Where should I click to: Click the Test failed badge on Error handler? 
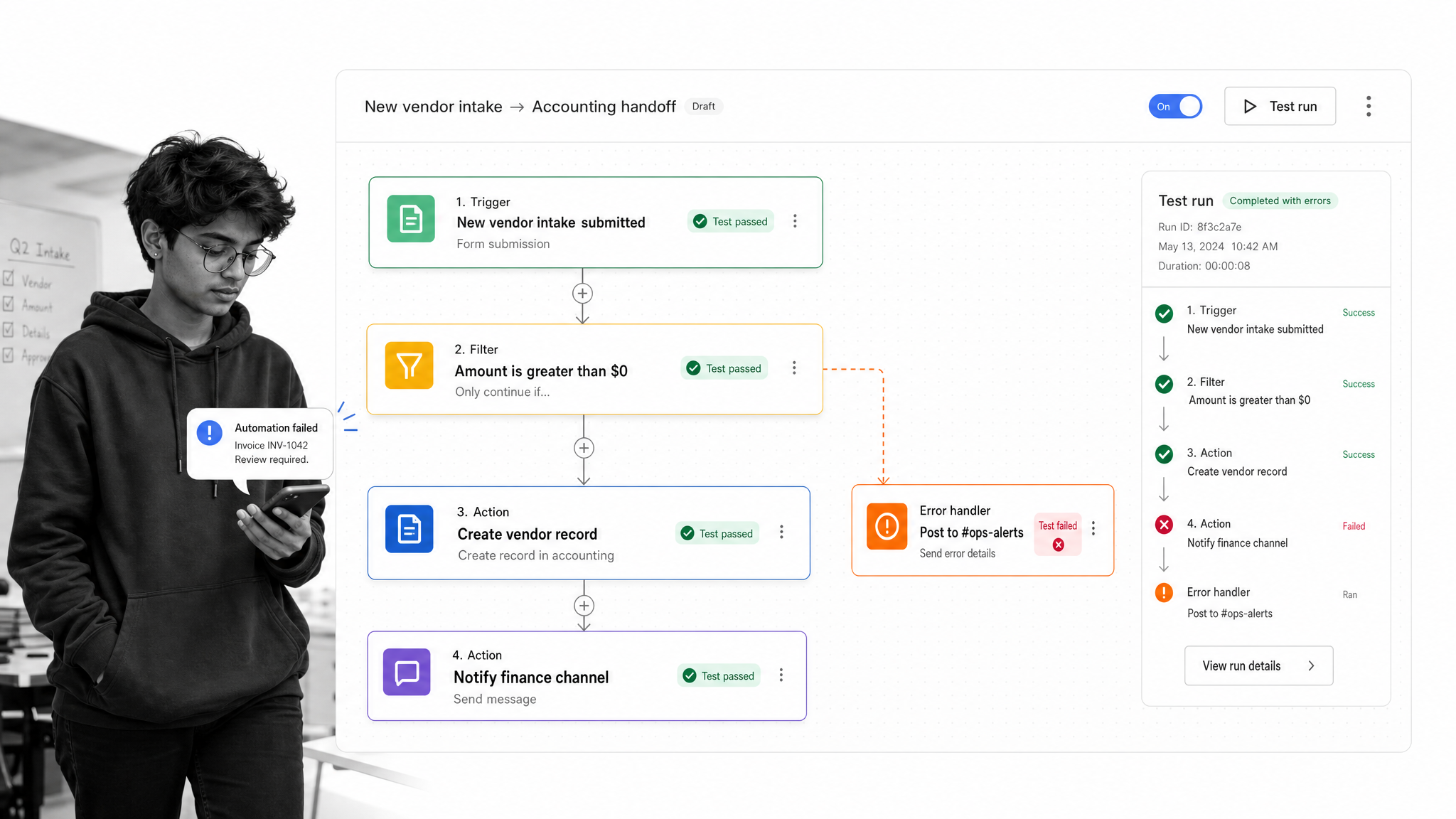click(x=1058, y=534)
